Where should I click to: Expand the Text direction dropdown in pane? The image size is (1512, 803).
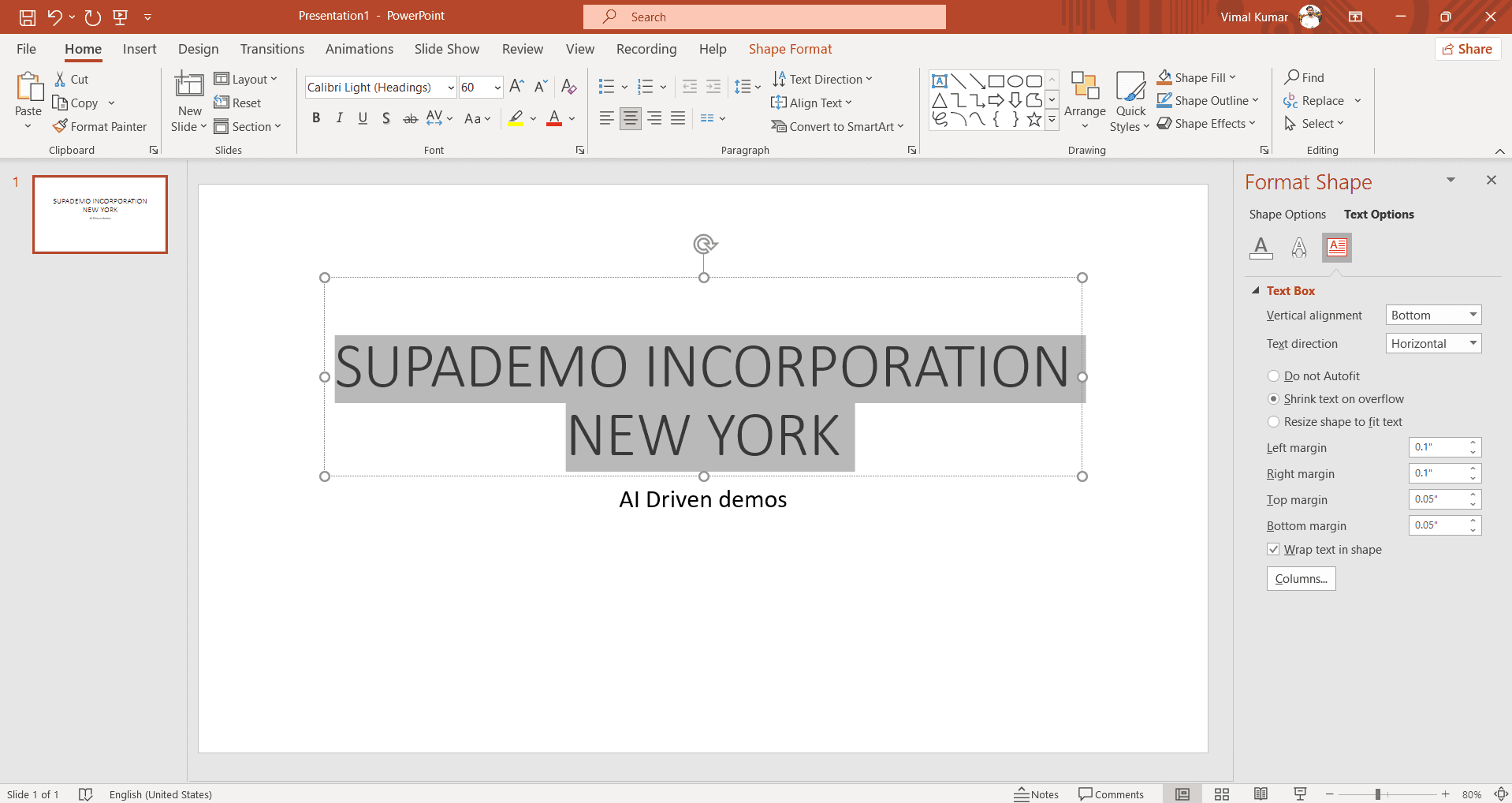(1432, 344)
